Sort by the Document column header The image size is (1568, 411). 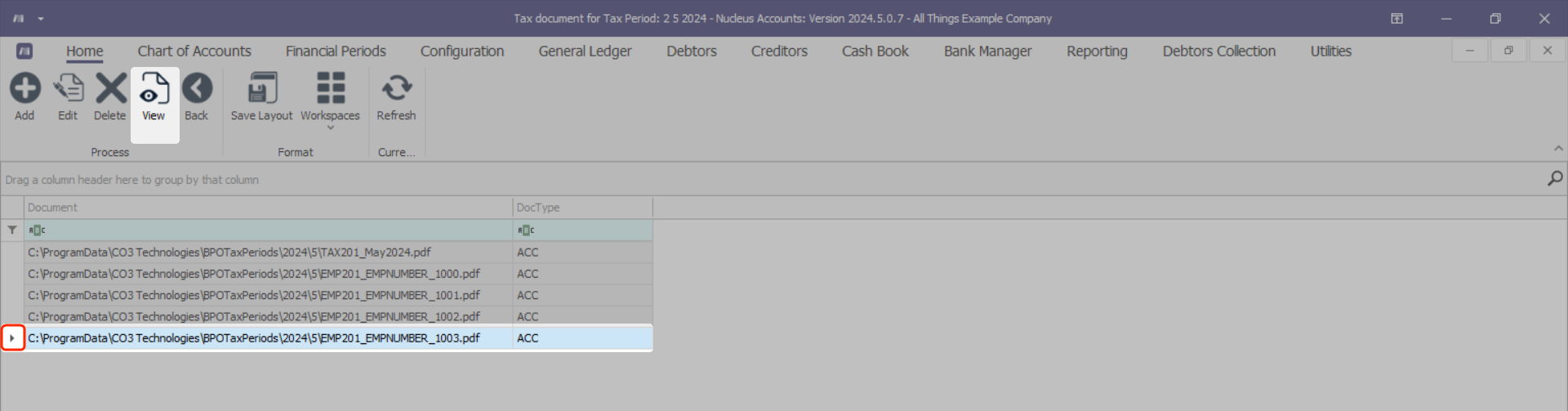[x=268, y=208]
